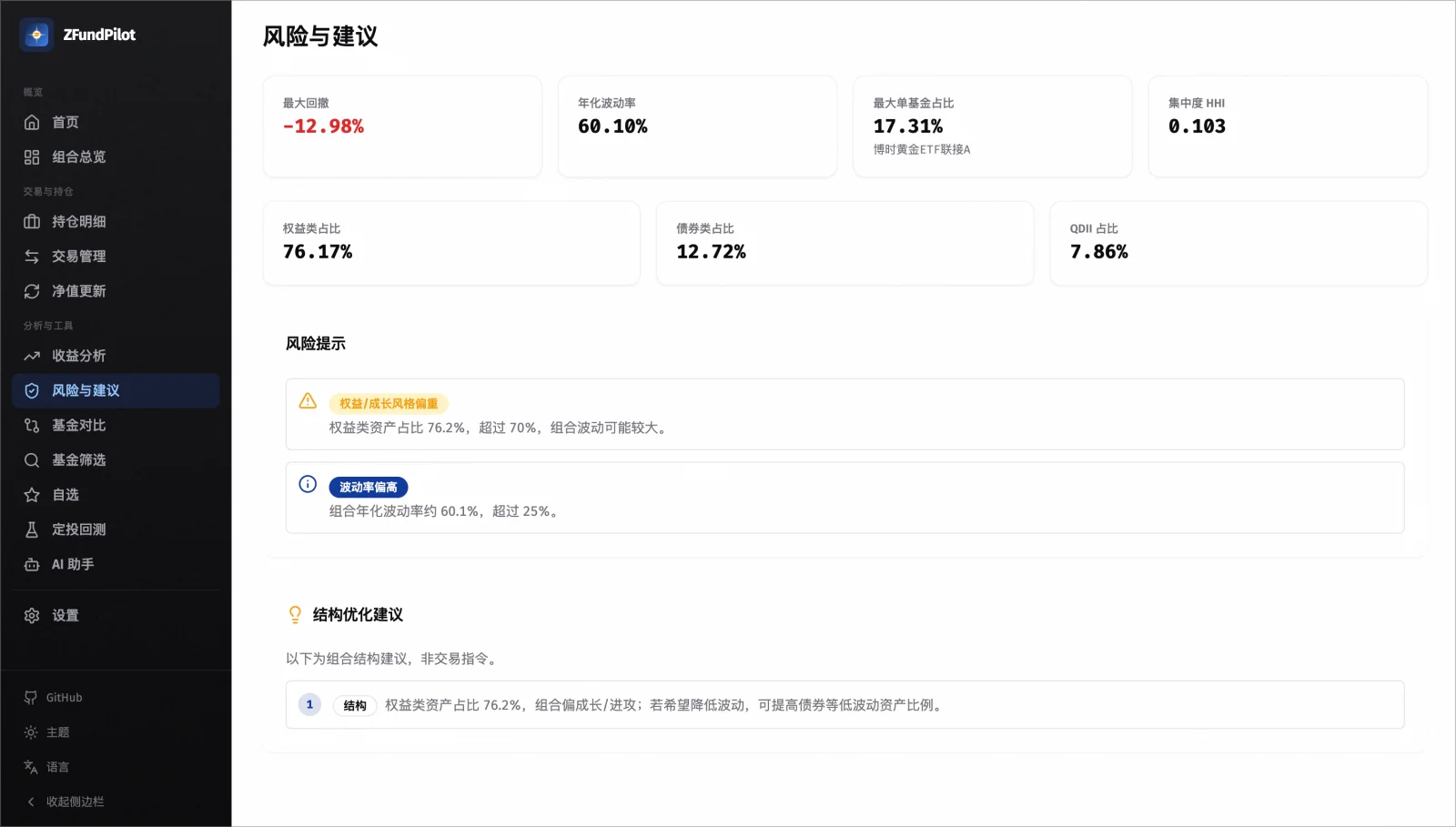
Task: Click the 自选 star icon
Action: coord(32,495)
